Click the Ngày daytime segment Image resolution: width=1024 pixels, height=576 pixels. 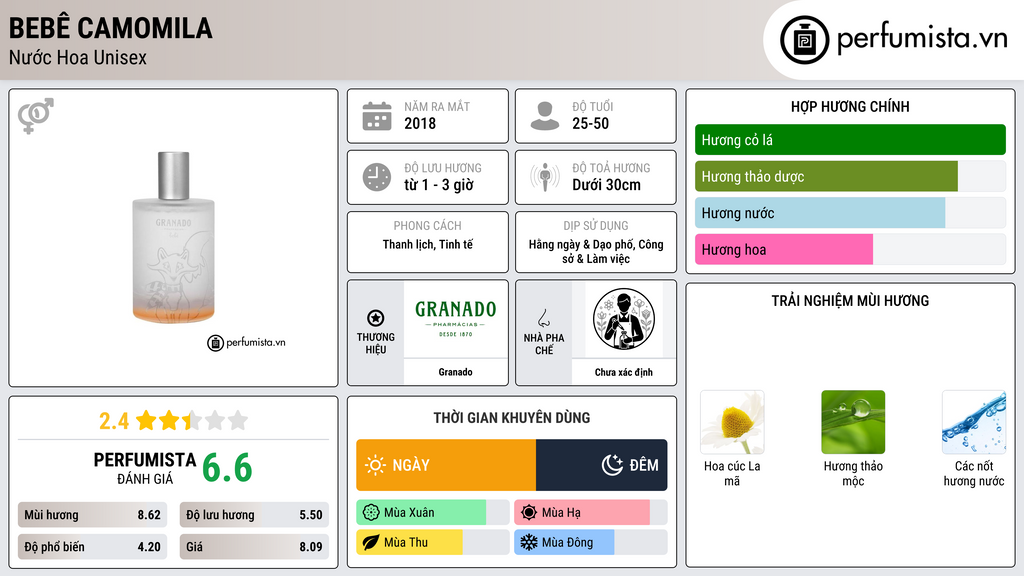pyautogui.click(x=446, y=465)
